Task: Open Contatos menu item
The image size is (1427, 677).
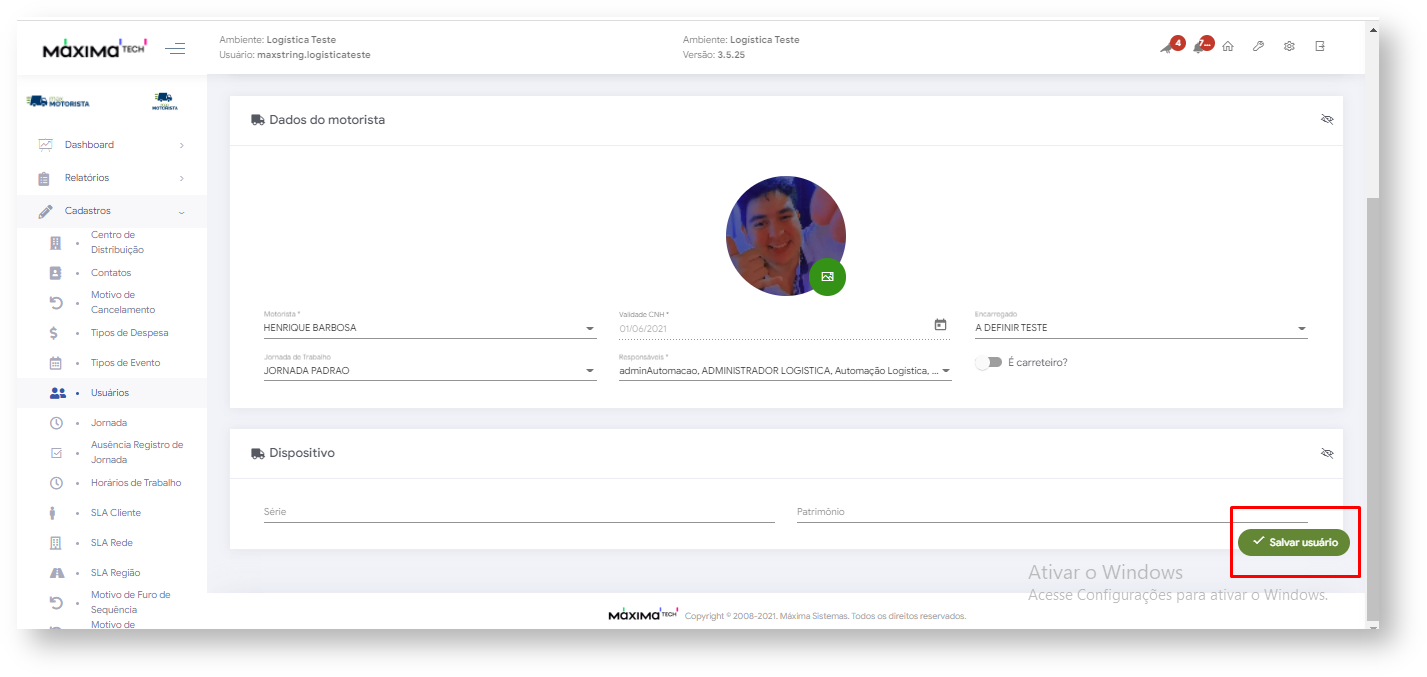Action: click(x=111, y=273)
